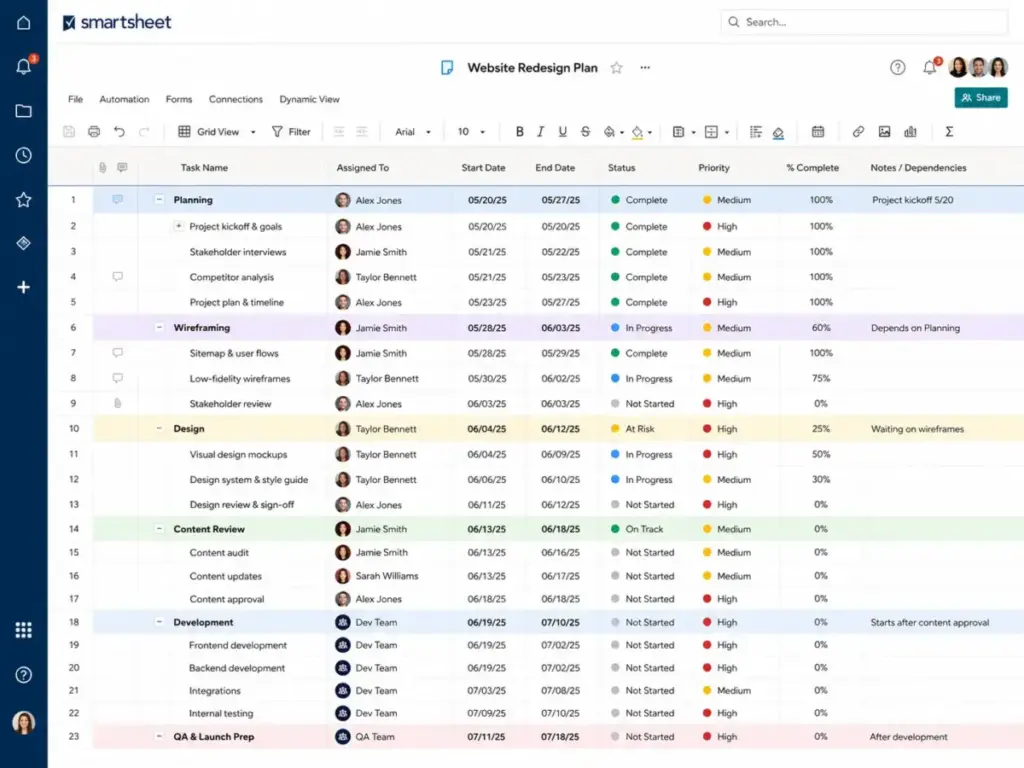Click the clear formatting eraser icon

pyautogui.click(x=778, y=133)
